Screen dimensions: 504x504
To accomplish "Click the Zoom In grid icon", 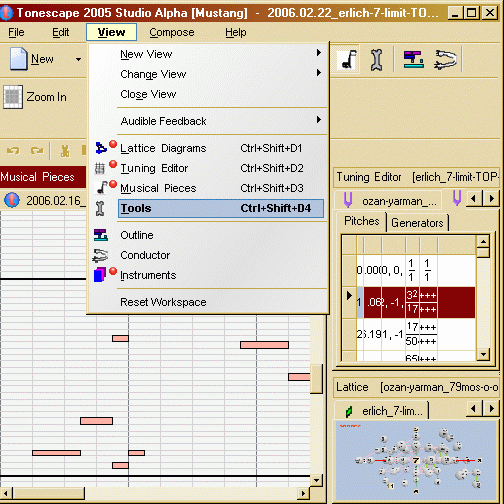I will [x=13, y=97].
